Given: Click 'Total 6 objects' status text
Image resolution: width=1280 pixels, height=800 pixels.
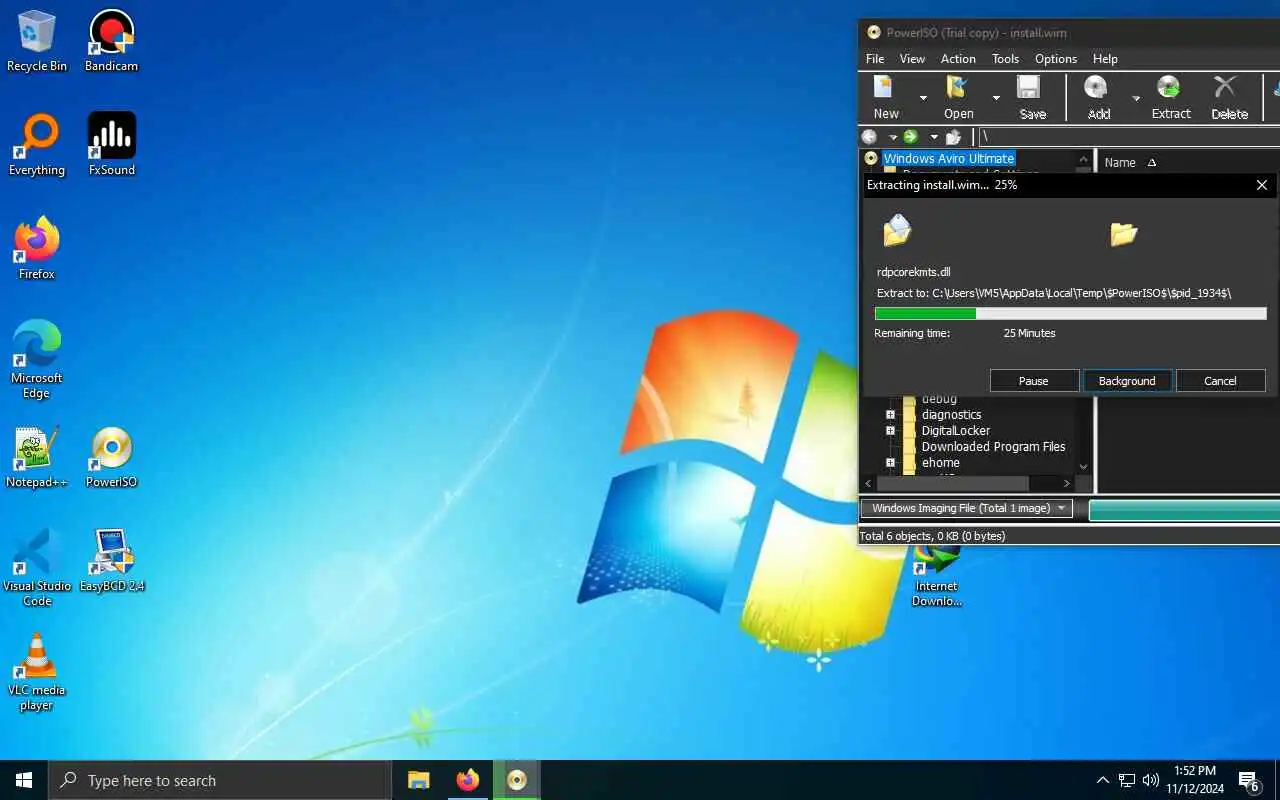Looking at the screenshot, I should (932, 536).
